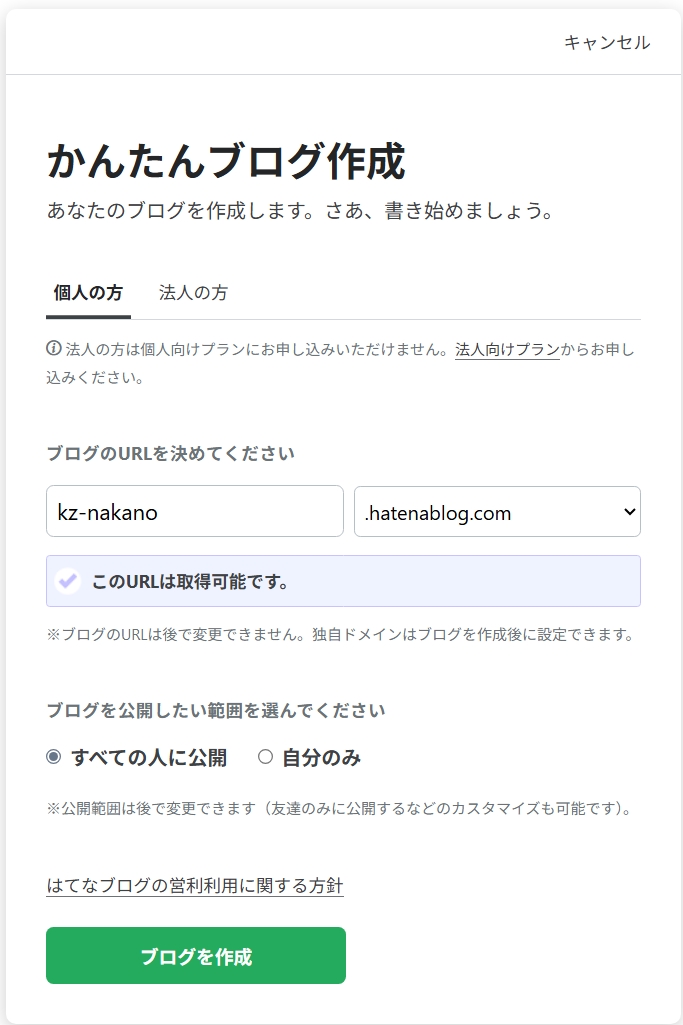Focus the blog URL field containing kz-nakano

tap(195, 512)
